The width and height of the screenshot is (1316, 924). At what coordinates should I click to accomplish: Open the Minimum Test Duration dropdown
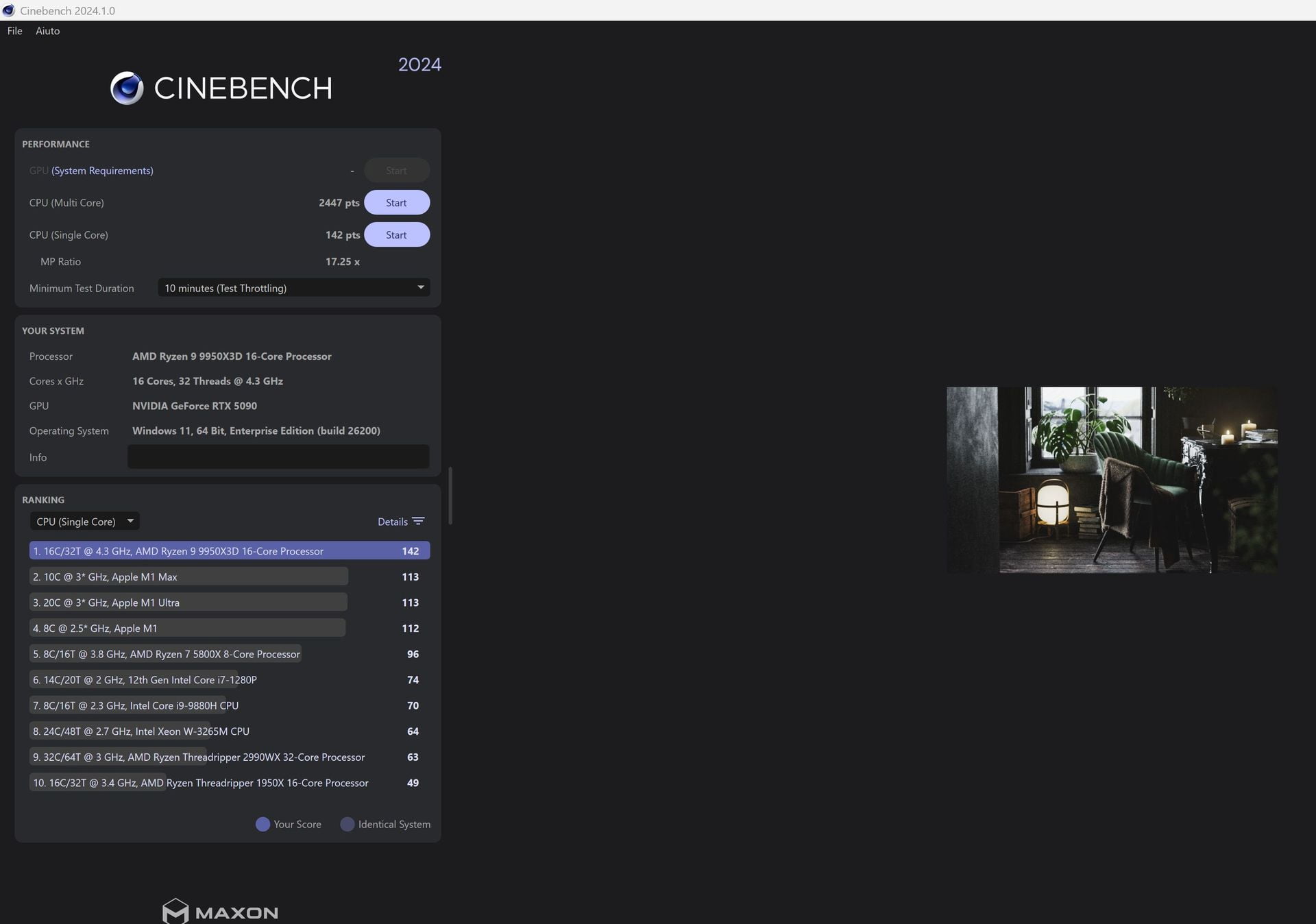click(x=294, y=288)
